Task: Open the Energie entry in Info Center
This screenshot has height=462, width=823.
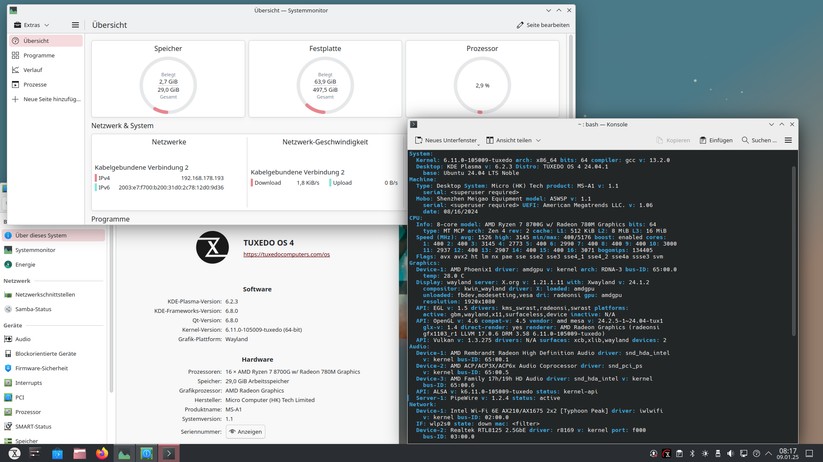Action: (54, 265)
